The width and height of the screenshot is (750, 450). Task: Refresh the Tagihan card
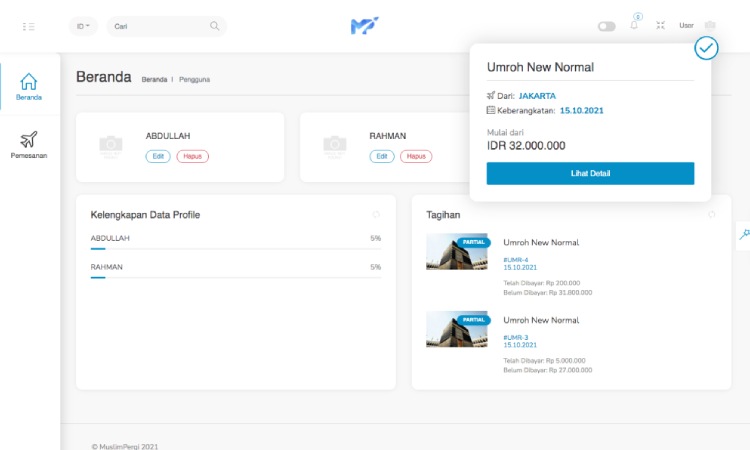712,215
